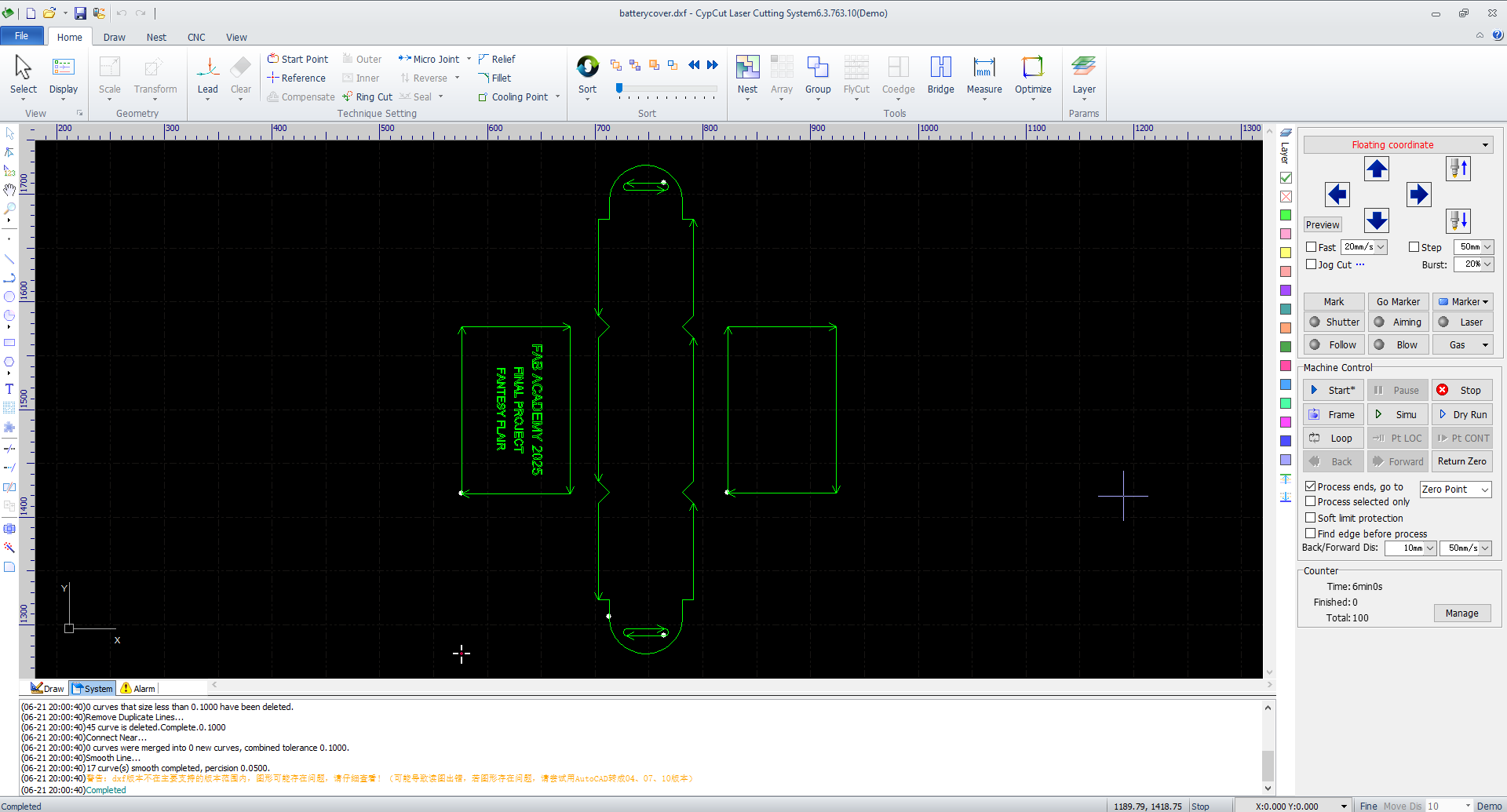
Task: Select the Text tool in left toolbar
Action: (x=9, y=388)
